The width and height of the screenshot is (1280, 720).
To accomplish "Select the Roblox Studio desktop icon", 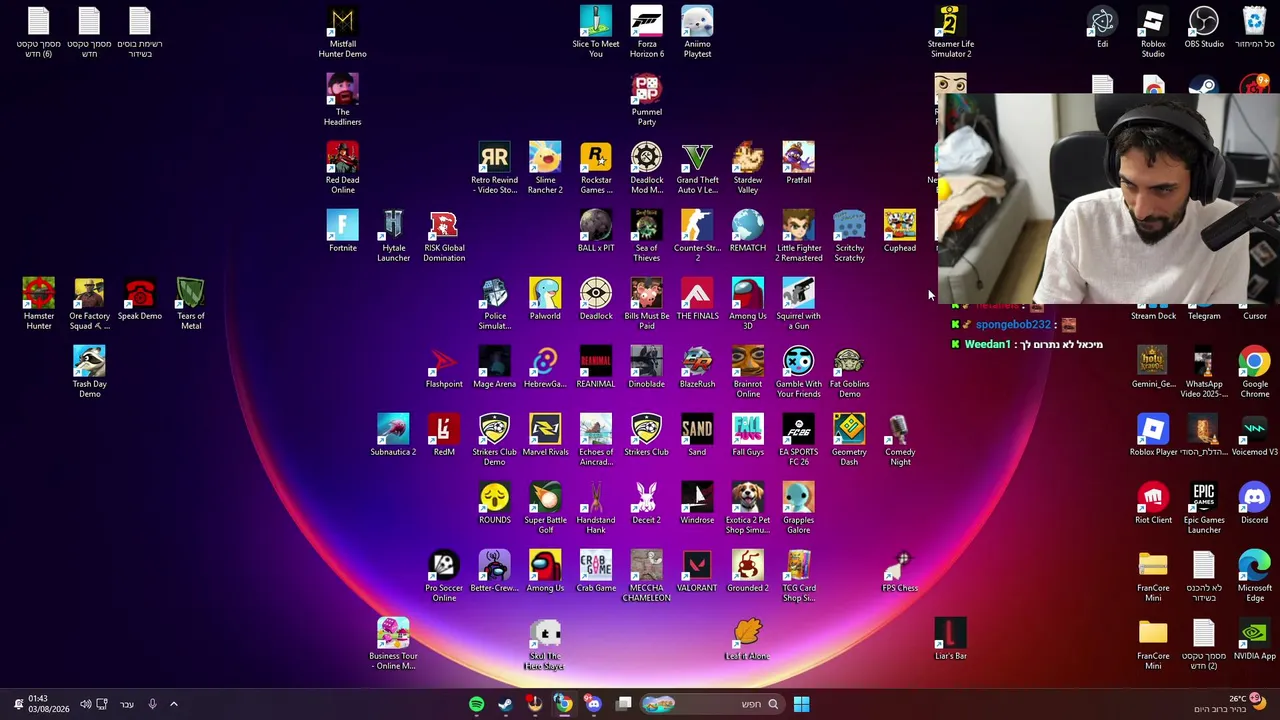I will [1153, 32].
